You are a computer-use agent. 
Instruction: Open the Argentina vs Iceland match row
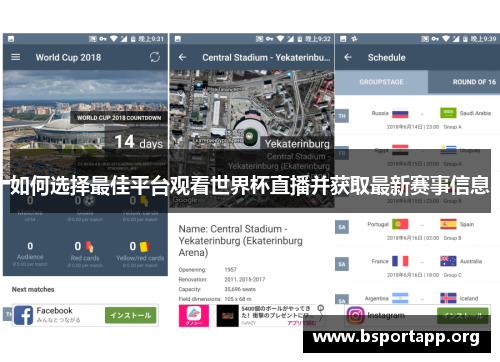click(417, 298)
